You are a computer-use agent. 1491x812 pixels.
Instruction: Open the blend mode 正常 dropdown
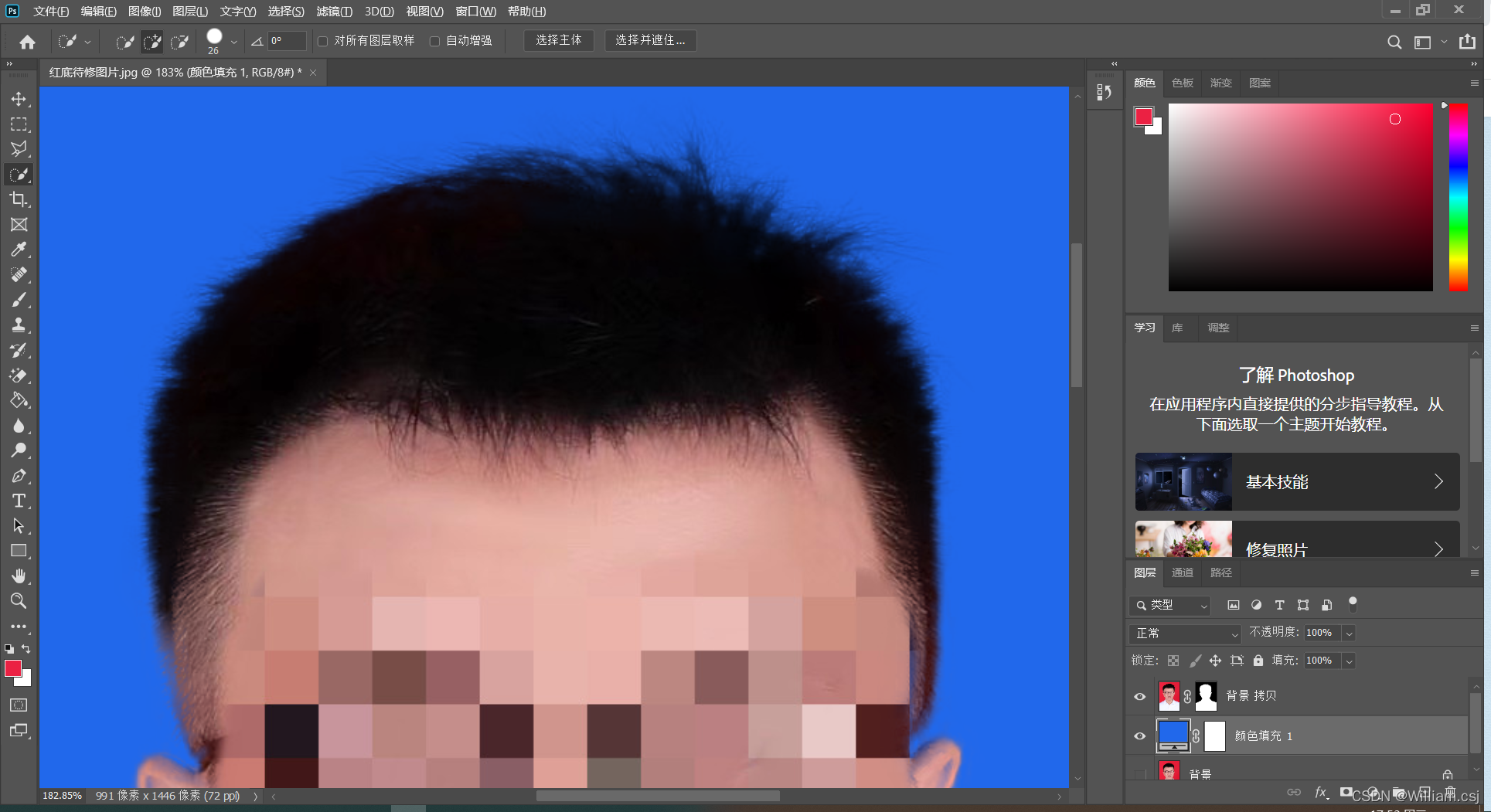tap(1185, 634)
